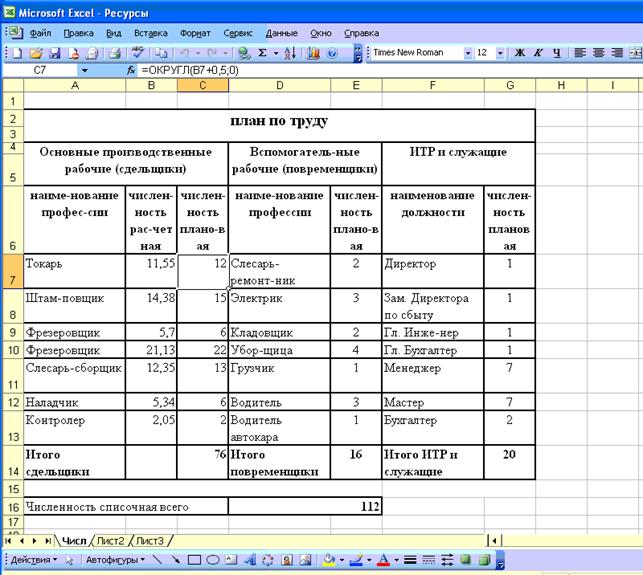Open the Name Box dropdown arrow

84,70
